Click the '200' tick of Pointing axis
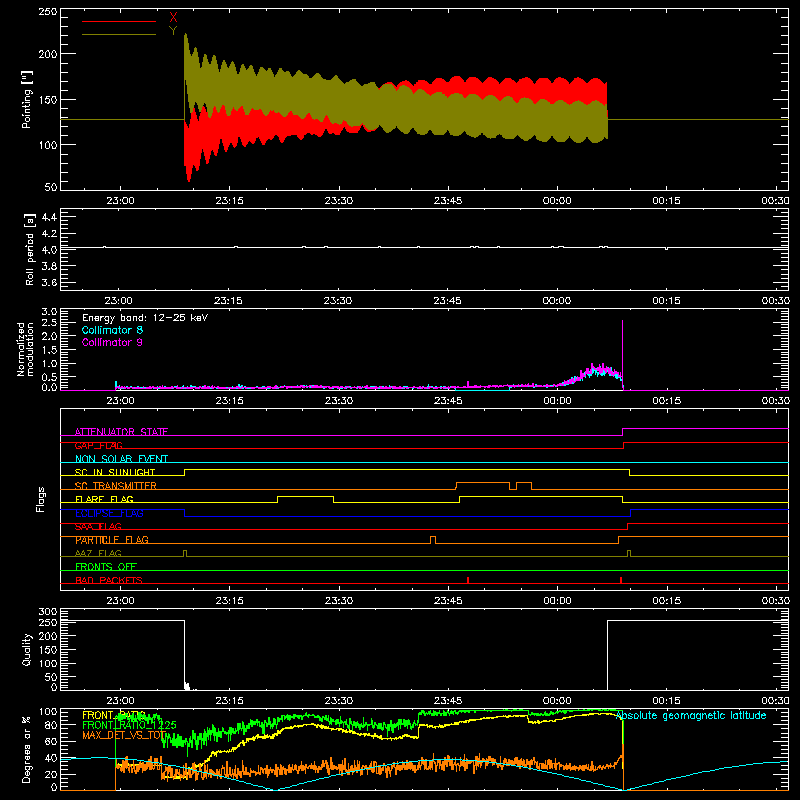Screen dimensions: 800x800 pyautogui.click(x=47, y=54)
